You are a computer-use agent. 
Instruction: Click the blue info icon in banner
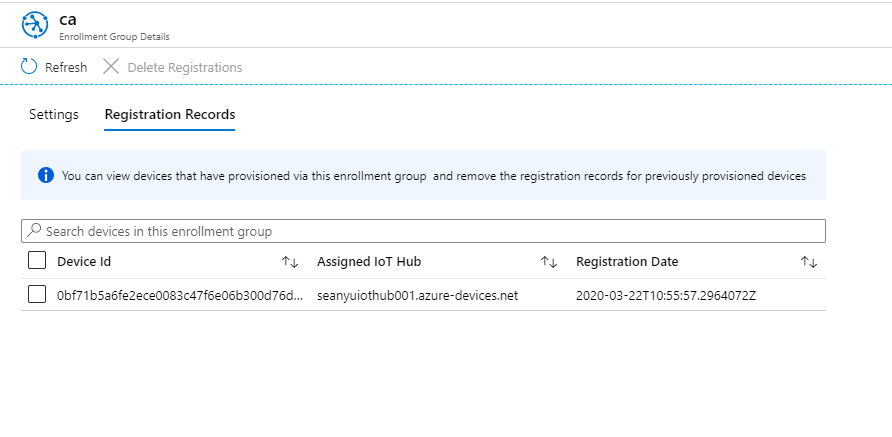46,175
